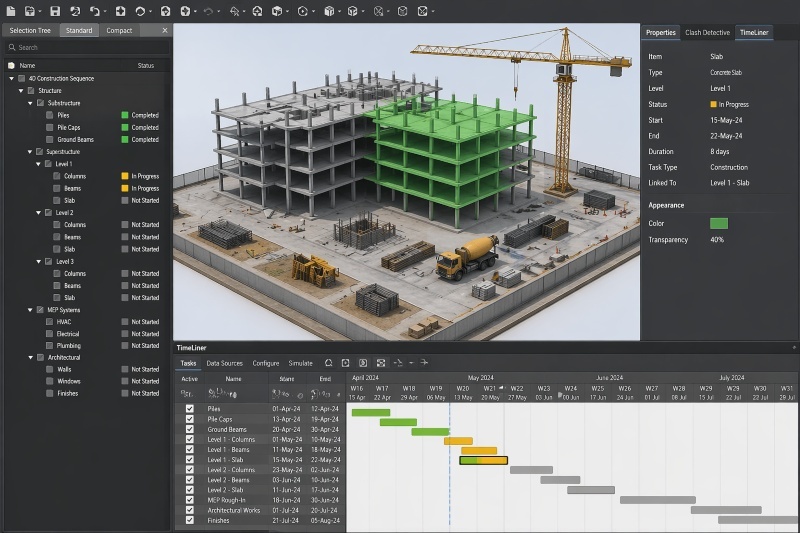Viewport: 800px width, 533px height.
Task: Toggle Active checkbox for MEP Rough-In task
Action: [x=189, y=500]
